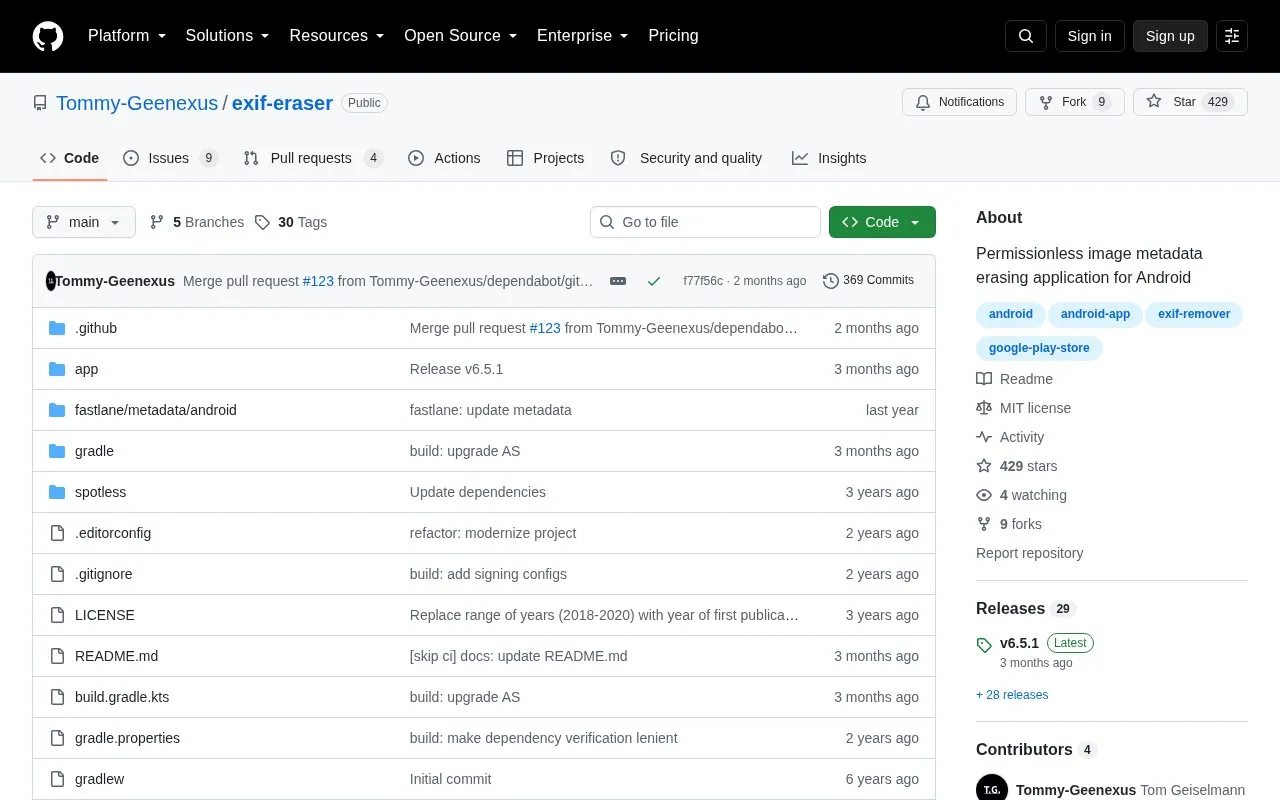1280x800 pixels.
Task: View the 5 Branches link
Action: pos(197,222)
